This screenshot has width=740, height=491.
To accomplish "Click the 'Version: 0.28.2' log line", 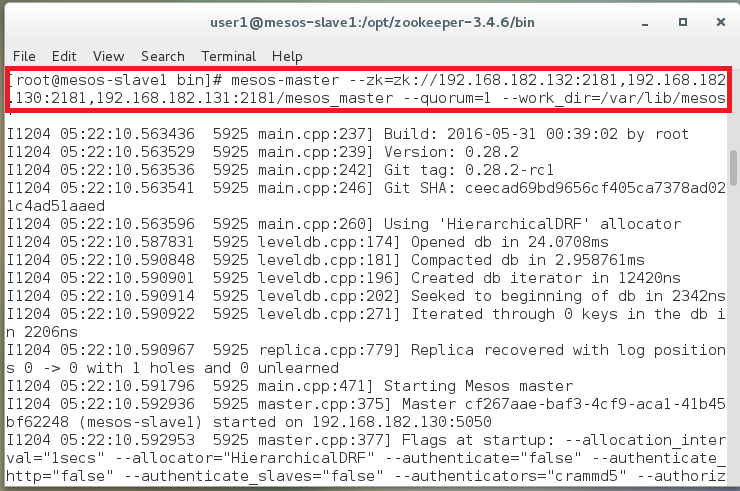I will (262, 152).
